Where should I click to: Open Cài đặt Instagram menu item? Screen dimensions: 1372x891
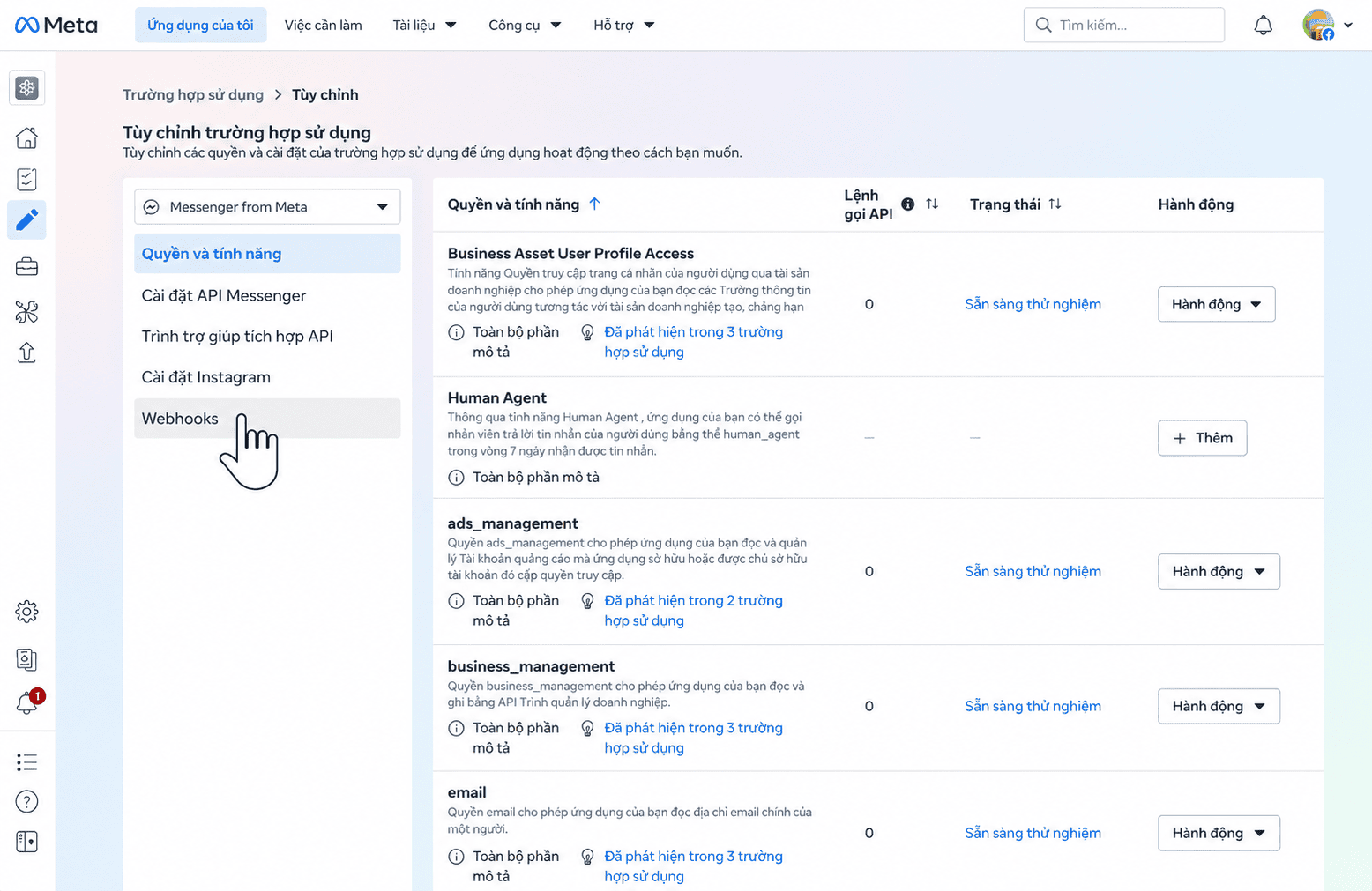tap(267, 376)
